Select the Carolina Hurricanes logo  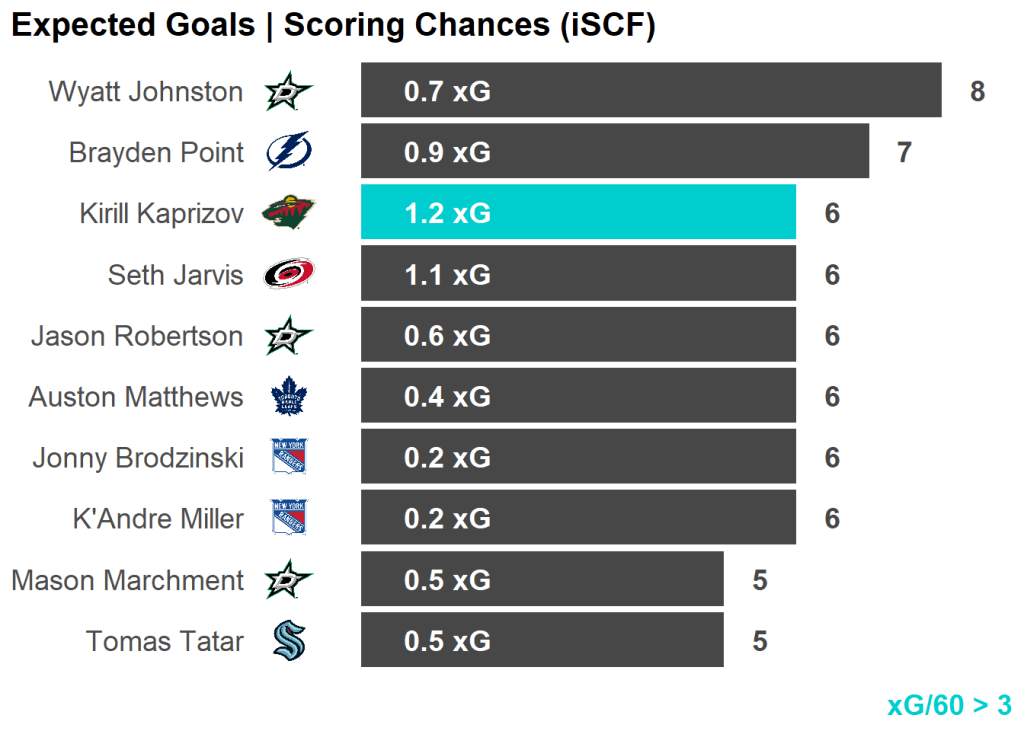(289, 274)
